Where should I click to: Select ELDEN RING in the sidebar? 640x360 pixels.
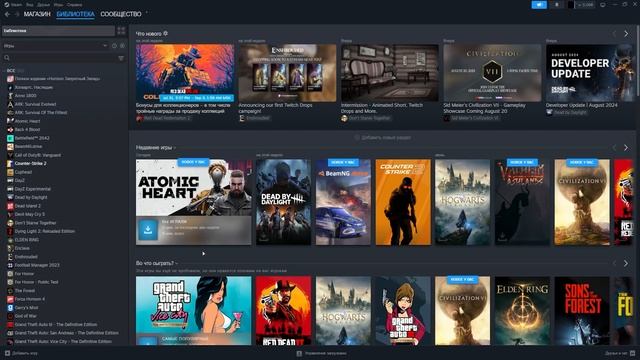(27, 240)
